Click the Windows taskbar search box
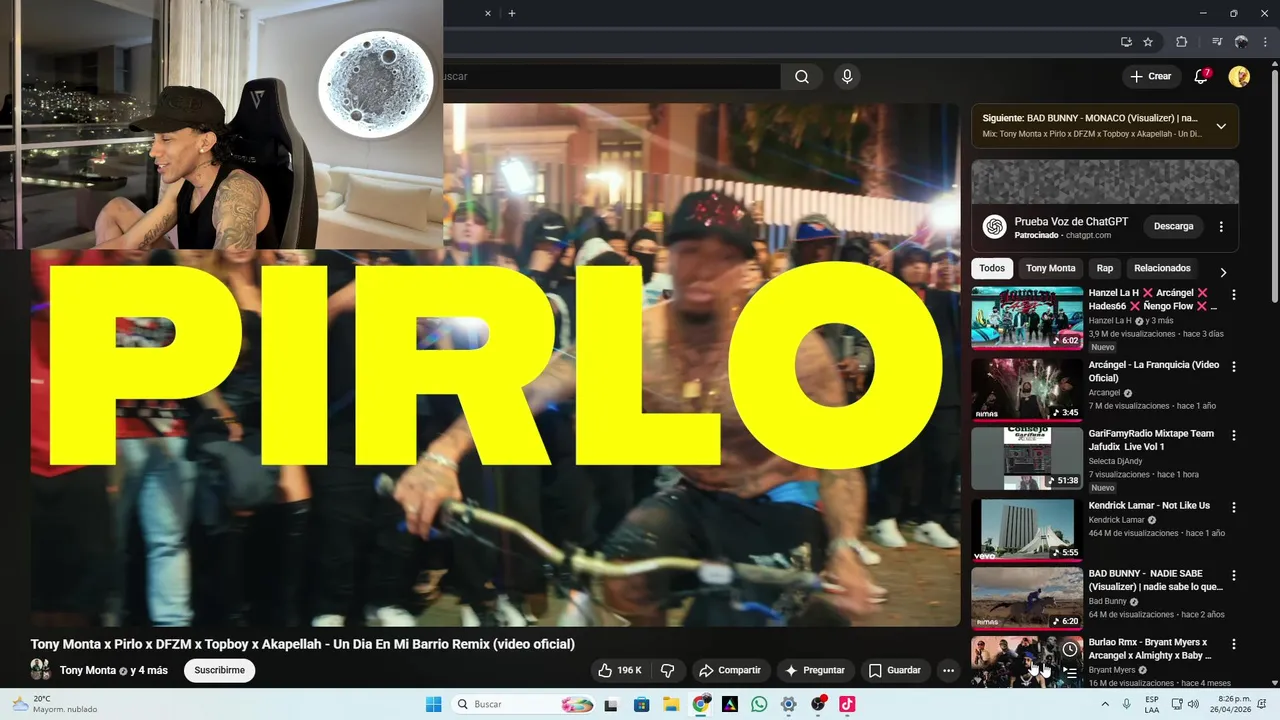Image resolution: width=1280 pixels, height=720 pixels. 525,704
